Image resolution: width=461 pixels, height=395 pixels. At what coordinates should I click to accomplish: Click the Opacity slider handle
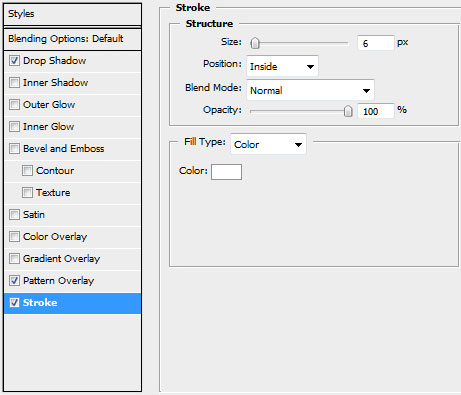point(348,111)
